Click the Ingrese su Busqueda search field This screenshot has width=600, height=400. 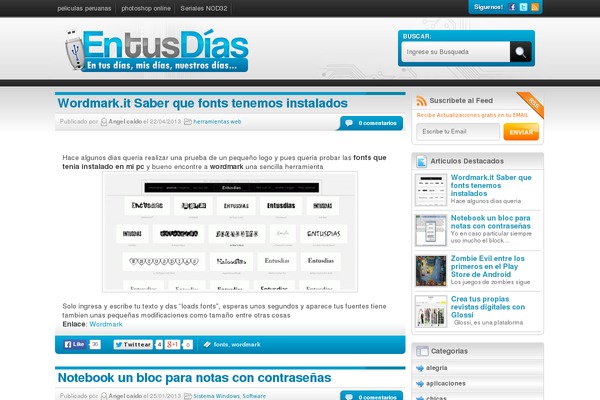pos(456,52)
